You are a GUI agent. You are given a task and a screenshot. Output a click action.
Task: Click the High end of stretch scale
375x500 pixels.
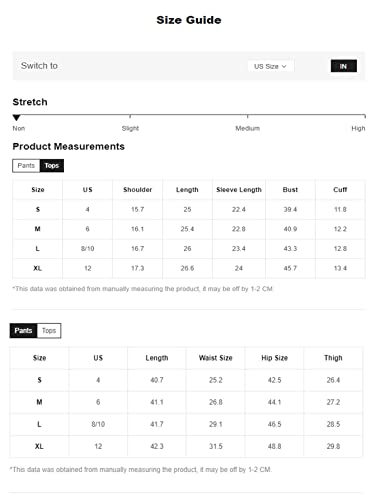tap(365, 116)
